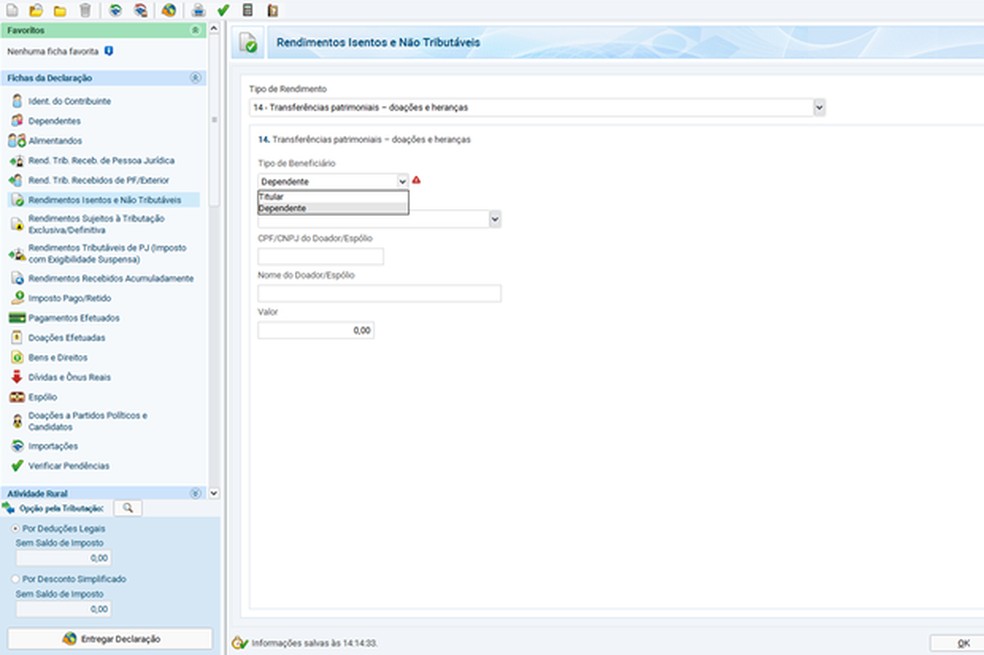Viewport: 984px width, 655px height.
Task: Choose Titular in the beneficiary dropdown list
Action: 333,196
